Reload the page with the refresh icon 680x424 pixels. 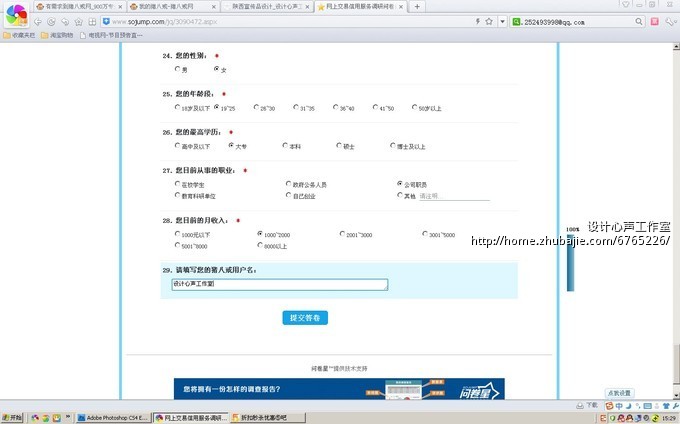click(x=51, y=22)
